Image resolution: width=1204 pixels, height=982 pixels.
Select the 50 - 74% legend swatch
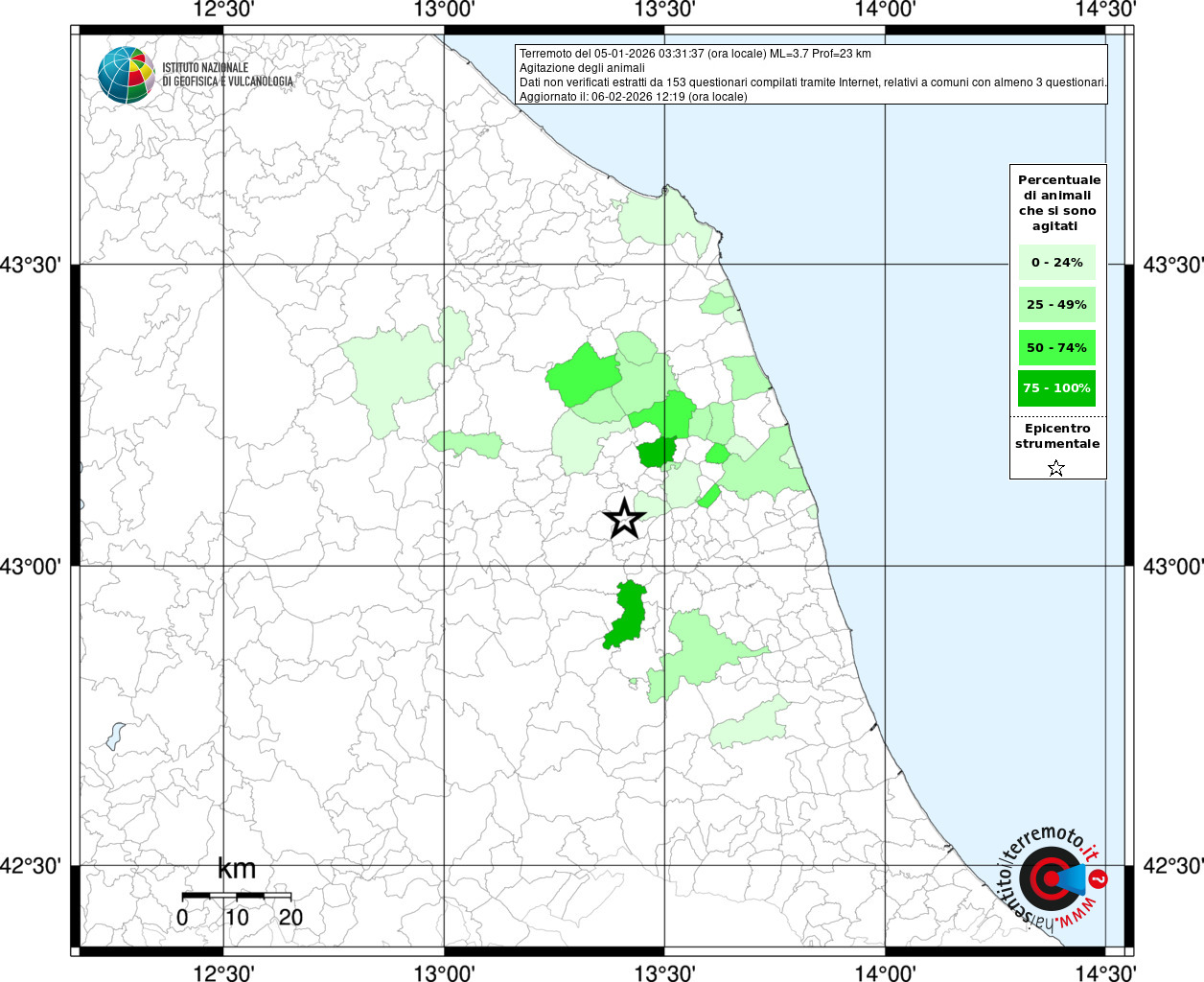[1056, 347]
